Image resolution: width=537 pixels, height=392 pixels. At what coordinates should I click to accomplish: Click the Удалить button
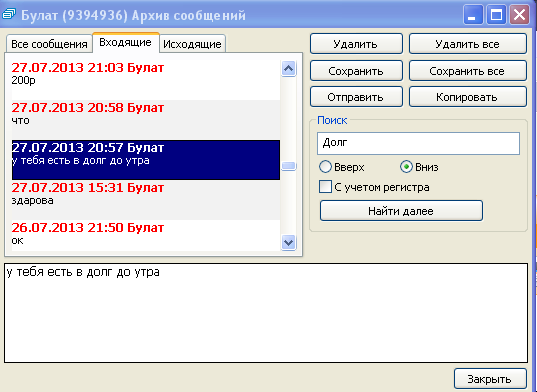tap(356, 44)
